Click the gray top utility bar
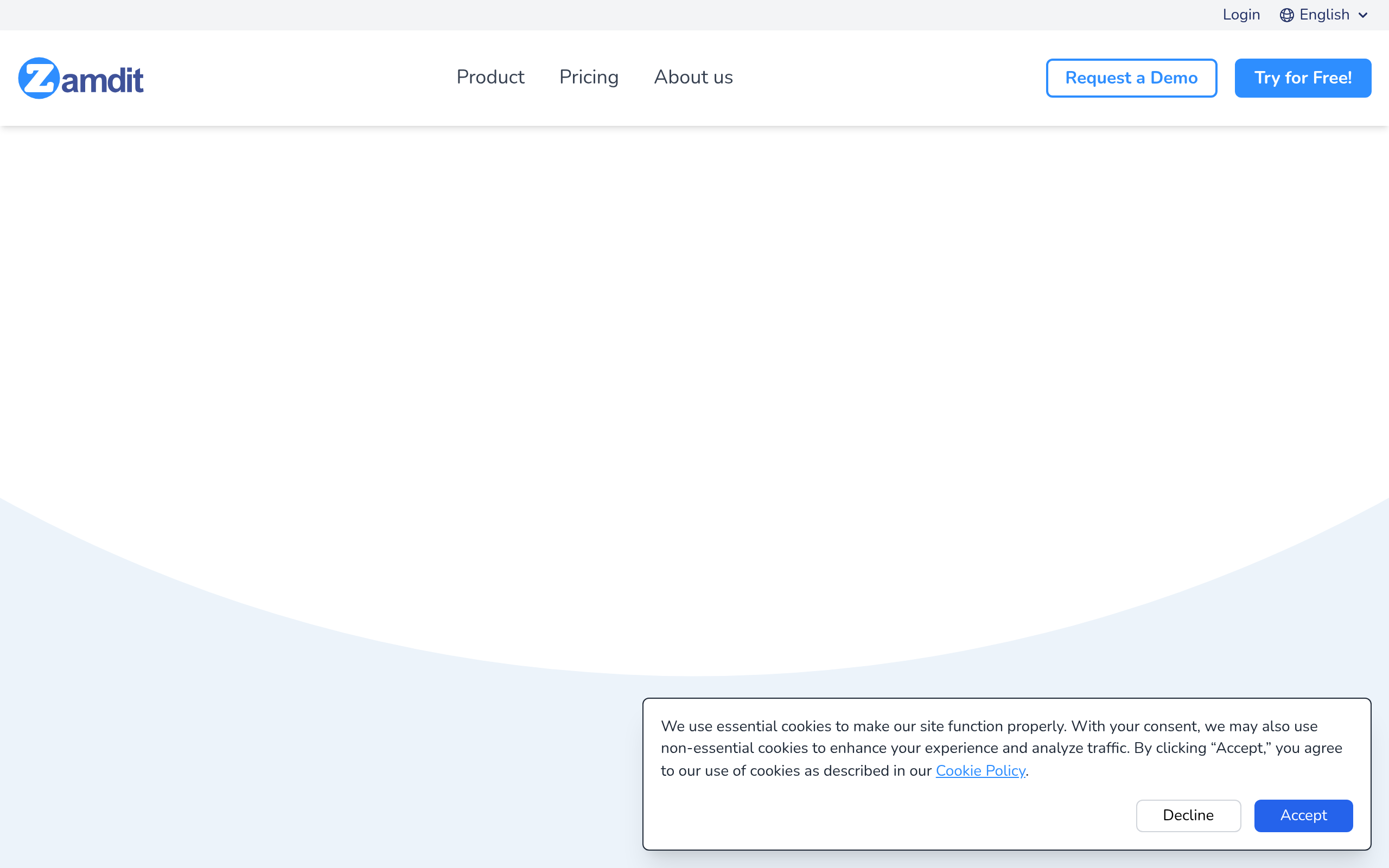The image size is (1389, 868). pyautogui.click(x=574, y=15)
